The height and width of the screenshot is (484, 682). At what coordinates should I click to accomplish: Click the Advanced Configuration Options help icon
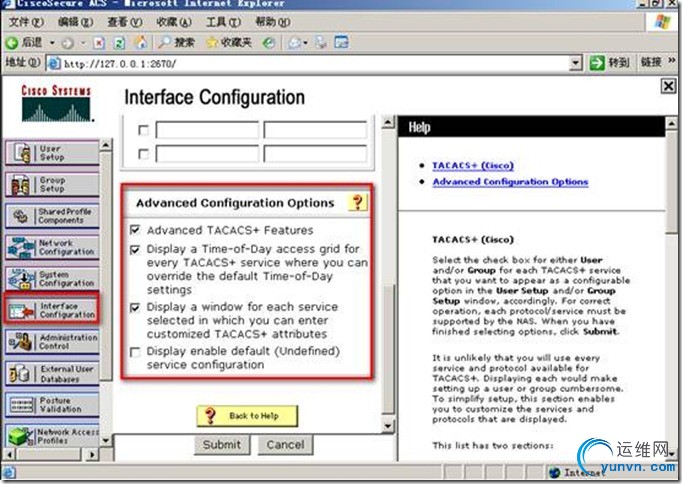[x=358, y=202]
